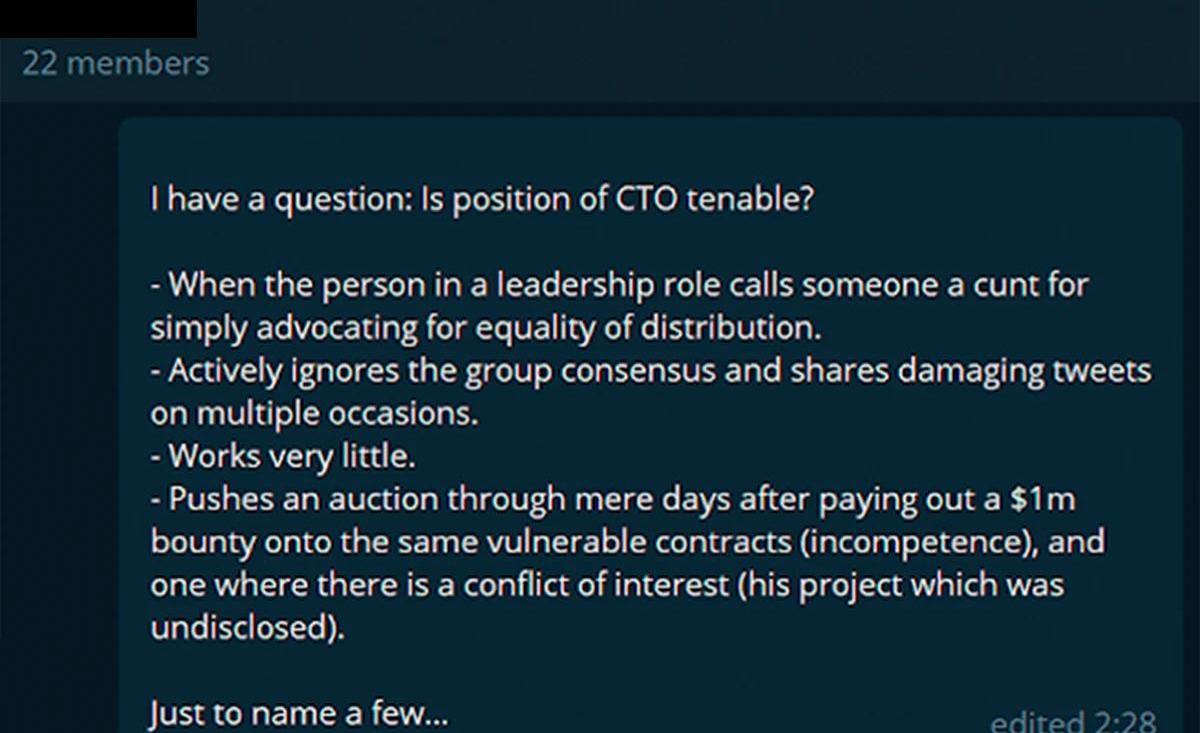Click the line "- Actively ignores the group consensus"

651,371
